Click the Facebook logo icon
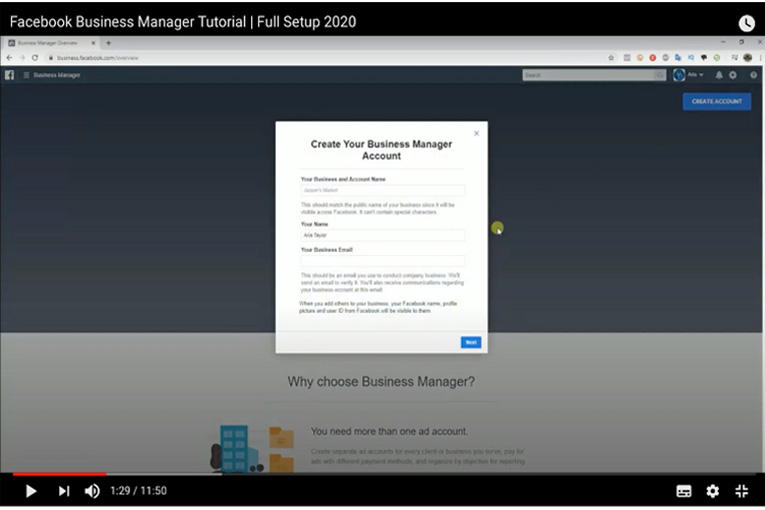The image size is (765, 510). tap(9, 75)
